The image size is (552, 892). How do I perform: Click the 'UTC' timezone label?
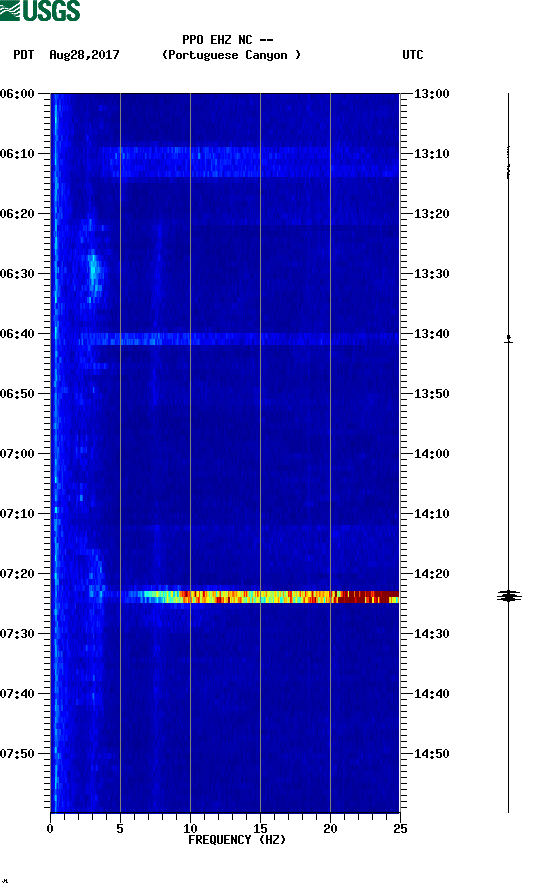pyautogui.click(x=413, y=55)
